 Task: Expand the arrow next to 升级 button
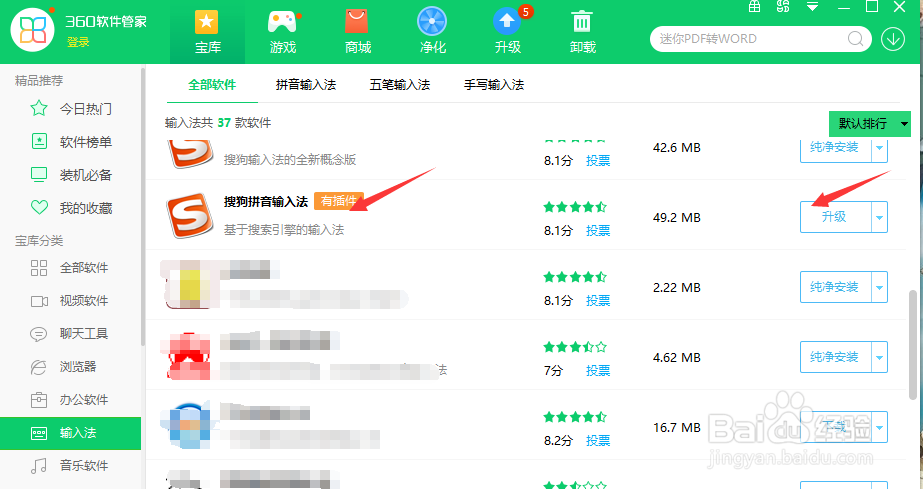tap(879, 217)
